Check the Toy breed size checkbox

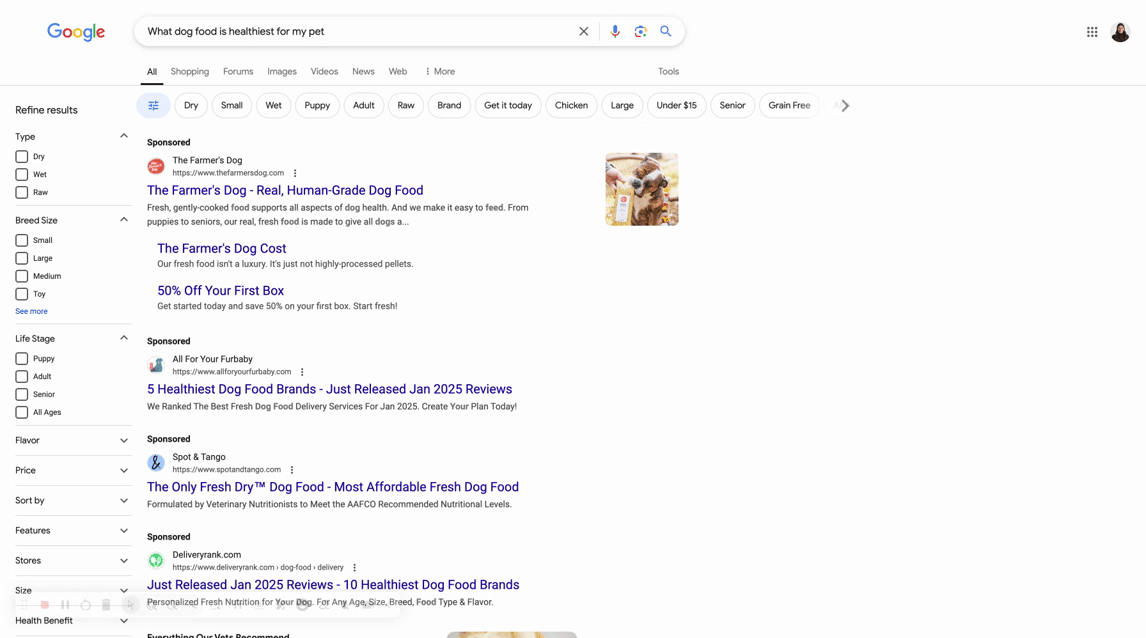coord(22,294)
